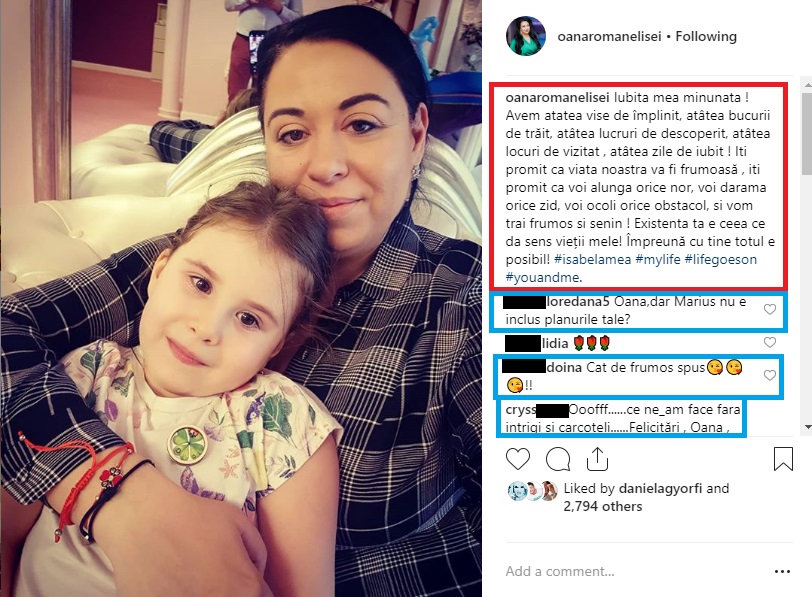Click the comments scrollbar up arrow
Screen dimensions: 812x597
(x=807, y=83)
